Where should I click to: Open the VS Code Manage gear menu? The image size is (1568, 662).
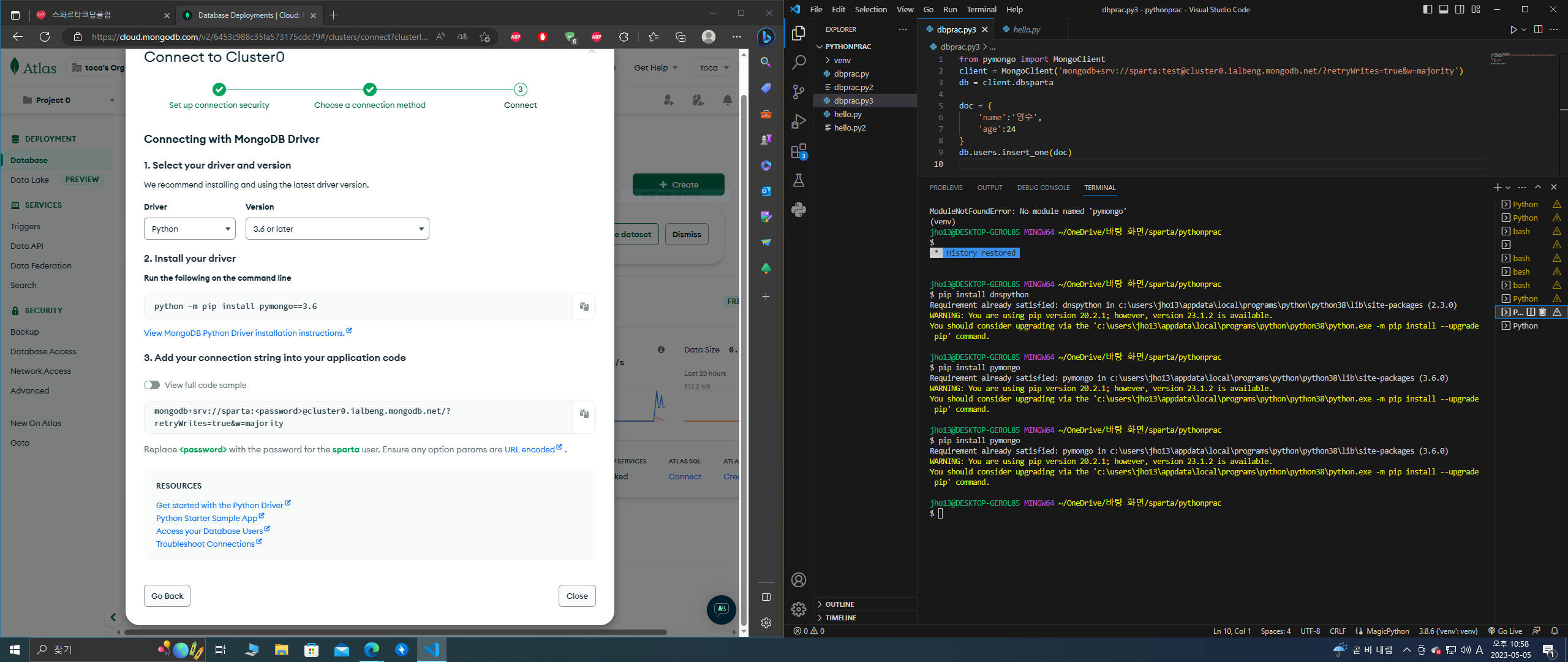[799, 609]
